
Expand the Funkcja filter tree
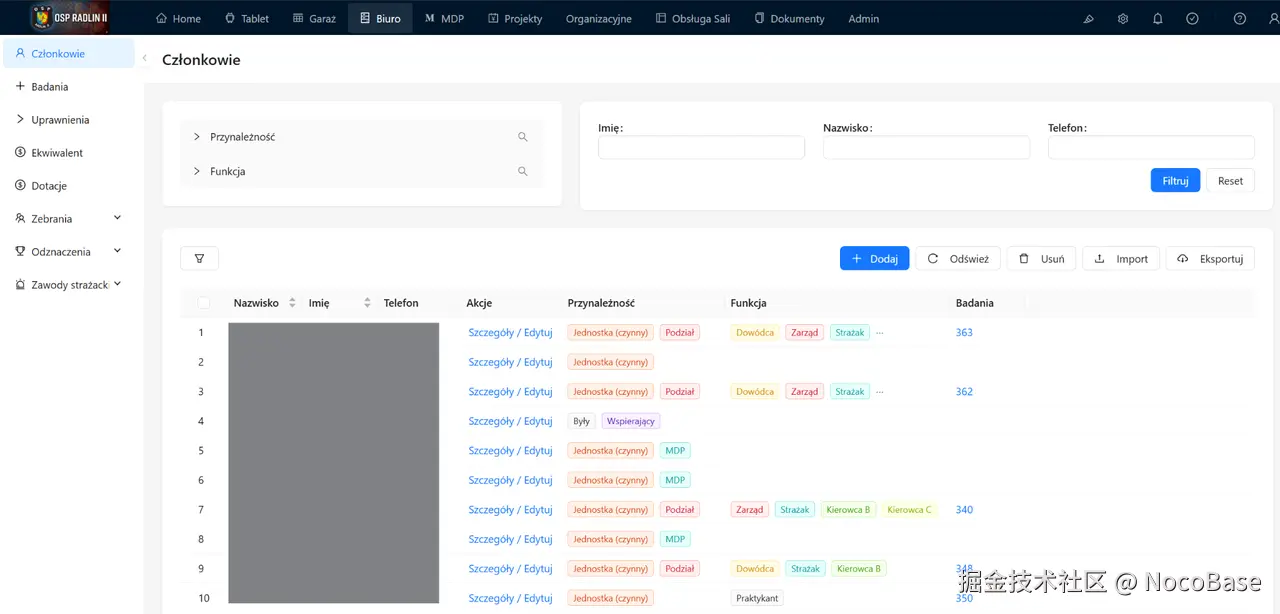(197, 171)
